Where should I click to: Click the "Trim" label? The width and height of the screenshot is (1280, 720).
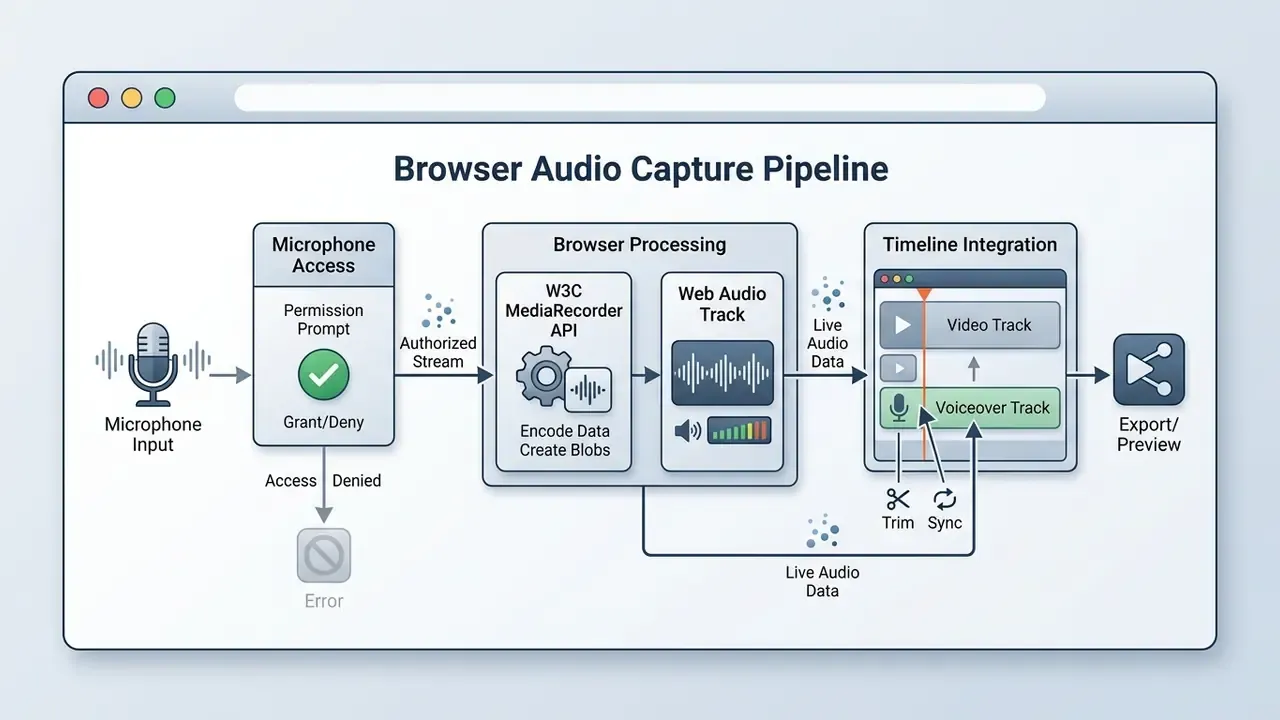point(898,523)
